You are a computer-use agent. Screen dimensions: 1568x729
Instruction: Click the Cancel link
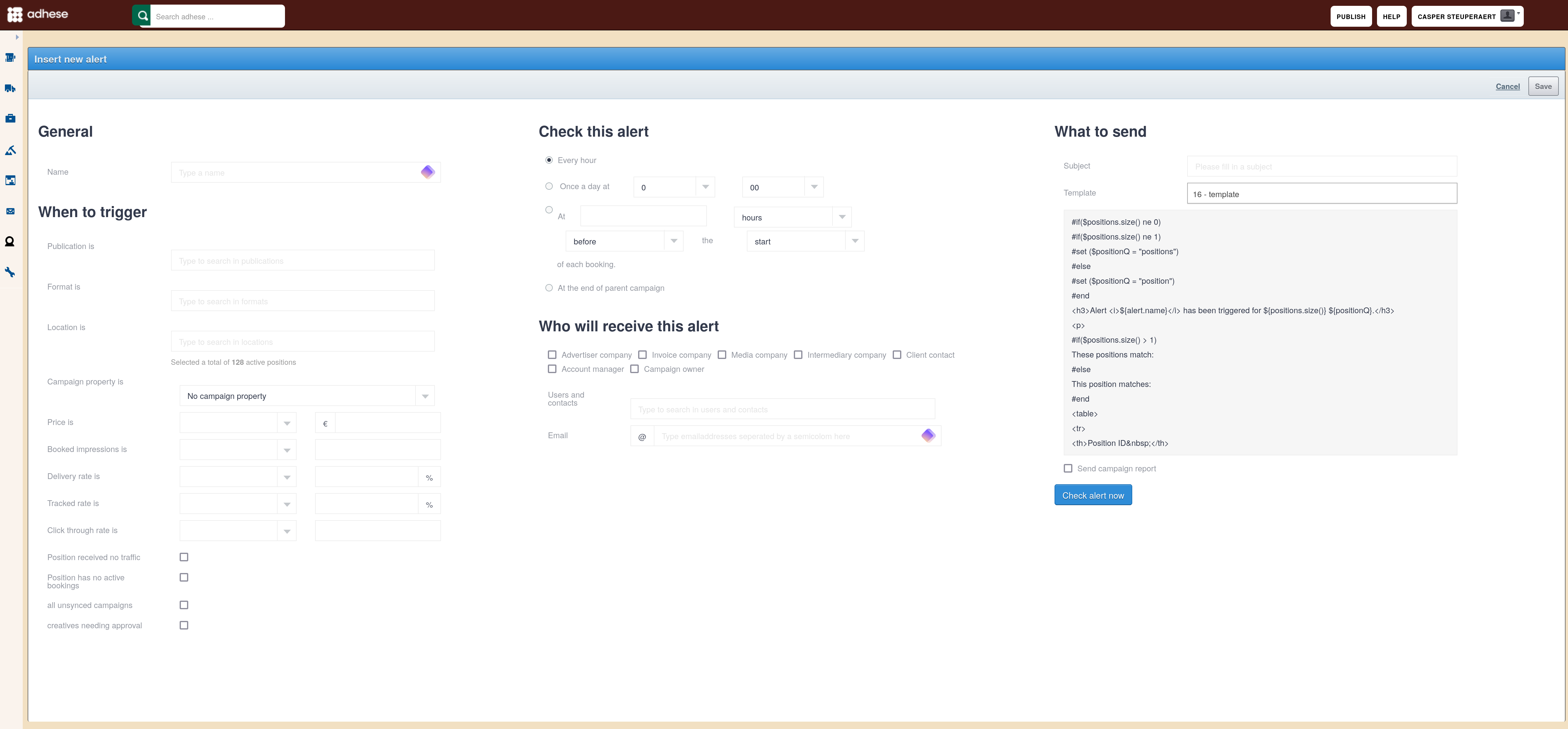(1507, 86)
